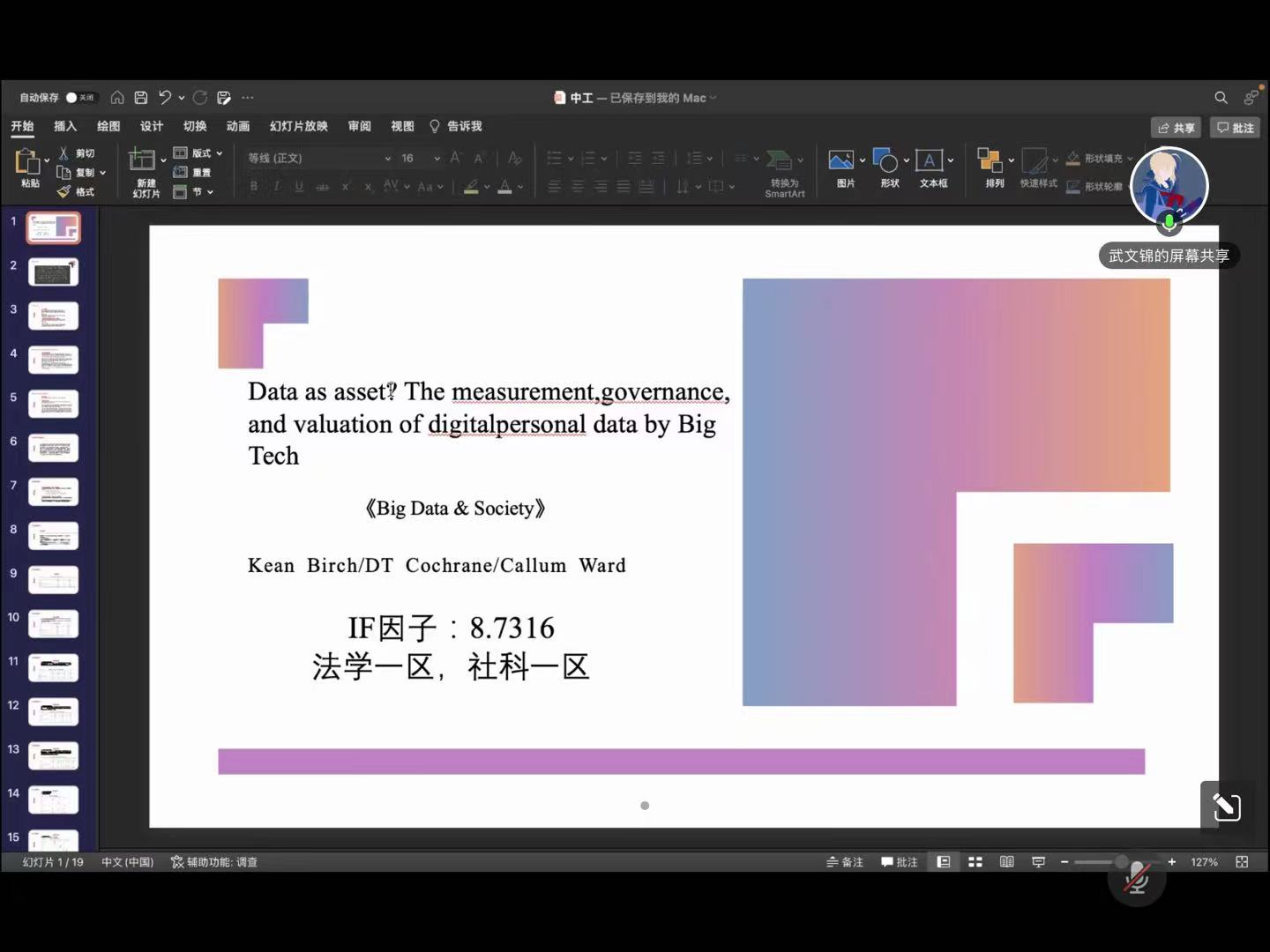Open the font name dropdown 等线 (正文)
The width and height of the screenshot is (1270, 952).
click(x=319, y=158)
